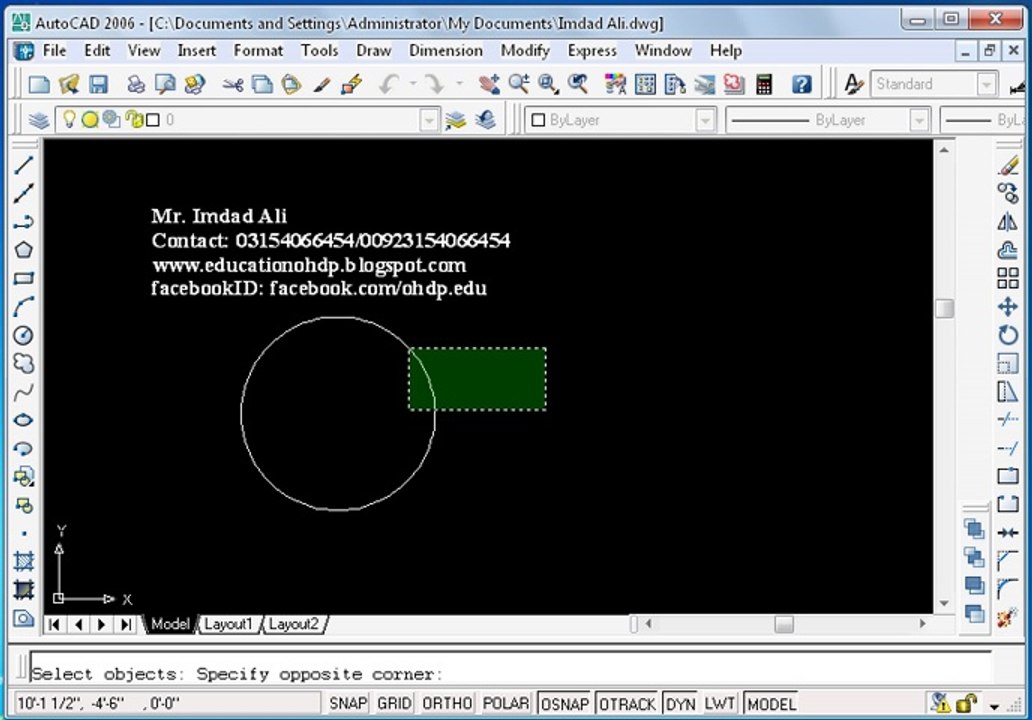The width and height of the screenshot is (1032, 720).
Task: Select the Line tool in Draw toolbar
Action: [24, 165]
